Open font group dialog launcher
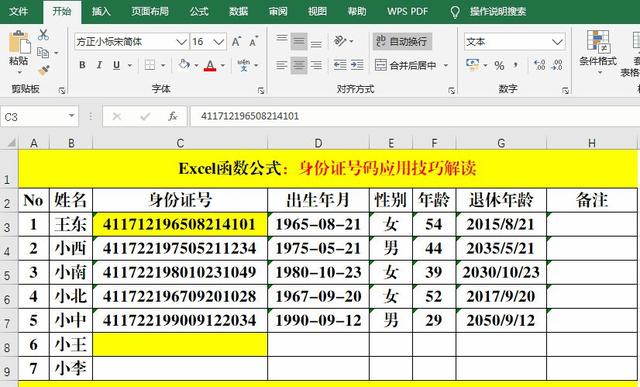The image size is (640, 387). (261, 91)
